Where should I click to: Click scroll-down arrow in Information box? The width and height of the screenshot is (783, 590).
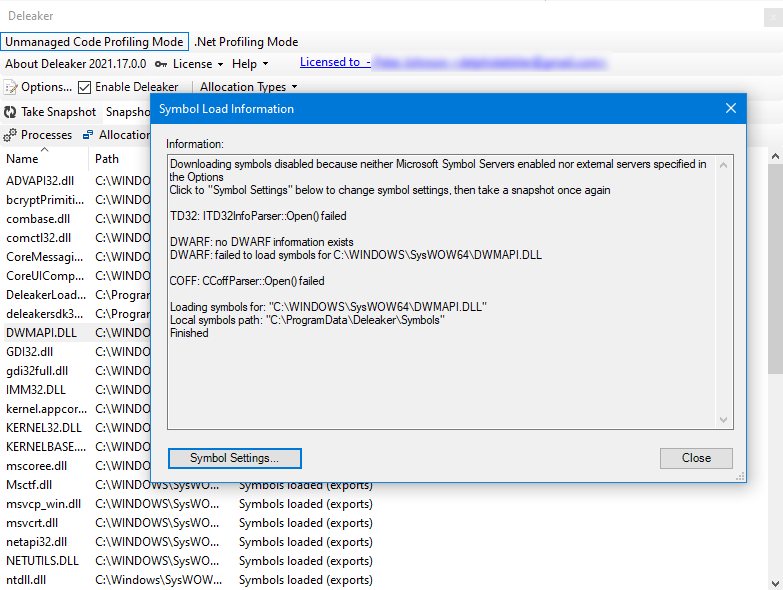tap(723, 420)
